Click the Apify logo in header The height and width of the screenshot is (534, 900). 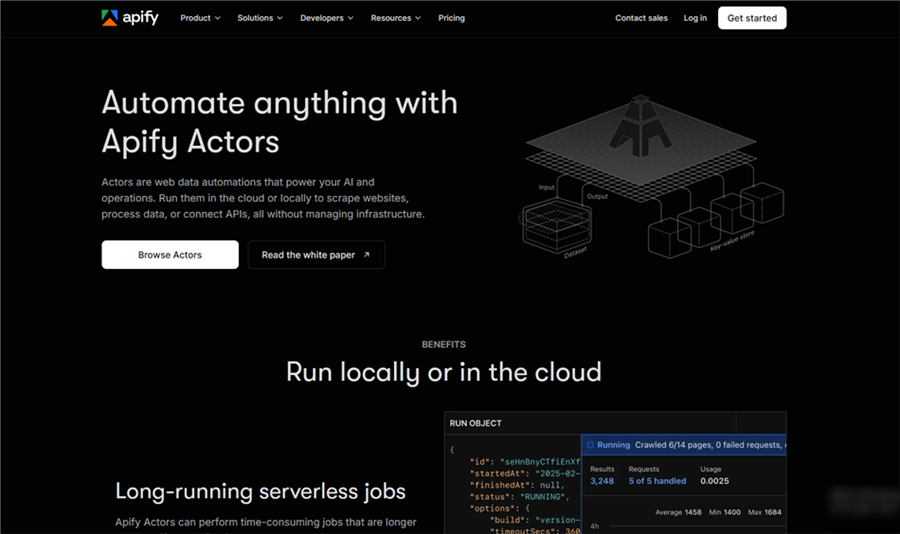tap(130, 18)
